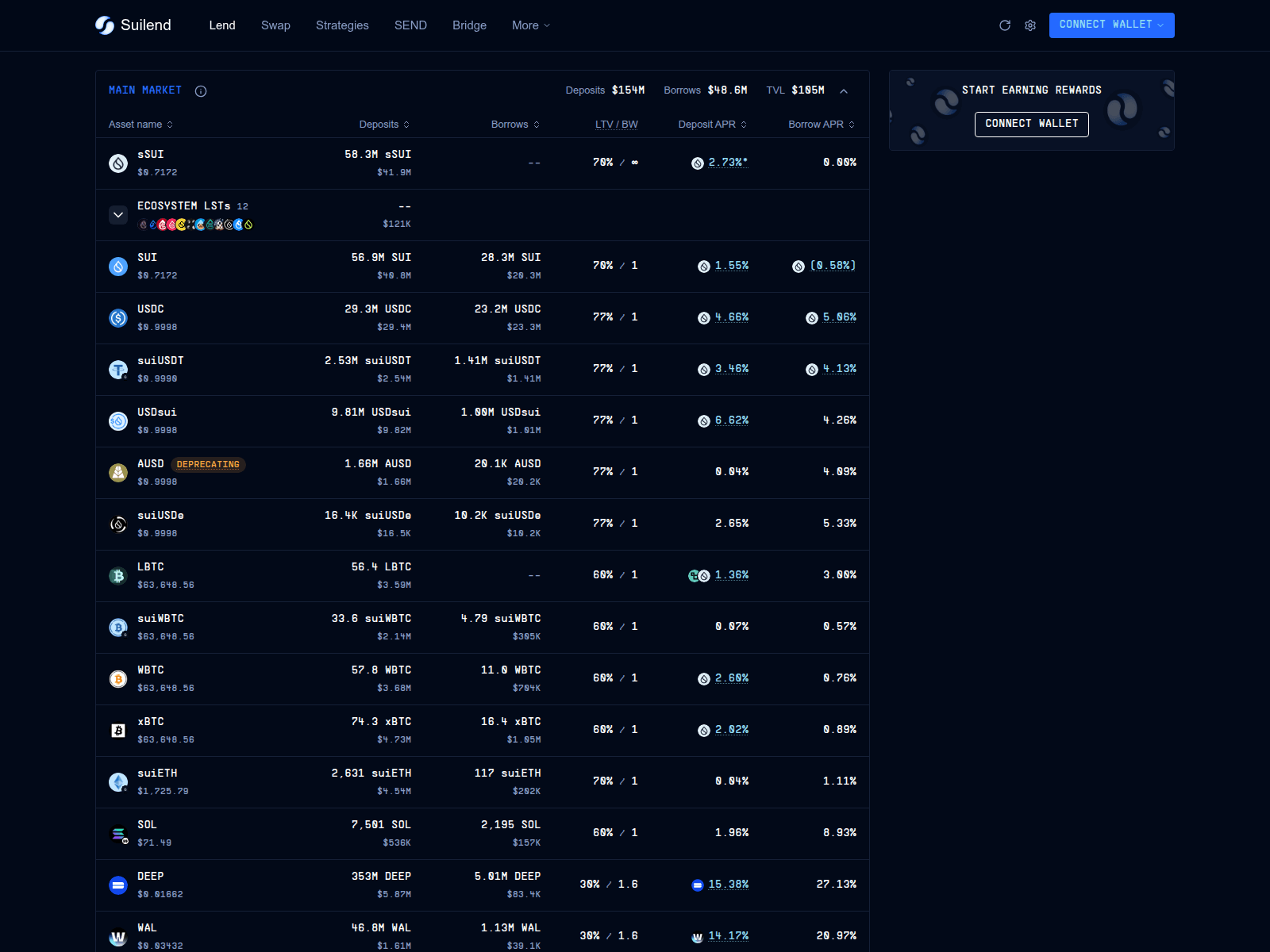This screenshot has height=952, width=1270.
Task: Click the xBTC 2.02% deposit APR
Action: [x=731, y=730]
